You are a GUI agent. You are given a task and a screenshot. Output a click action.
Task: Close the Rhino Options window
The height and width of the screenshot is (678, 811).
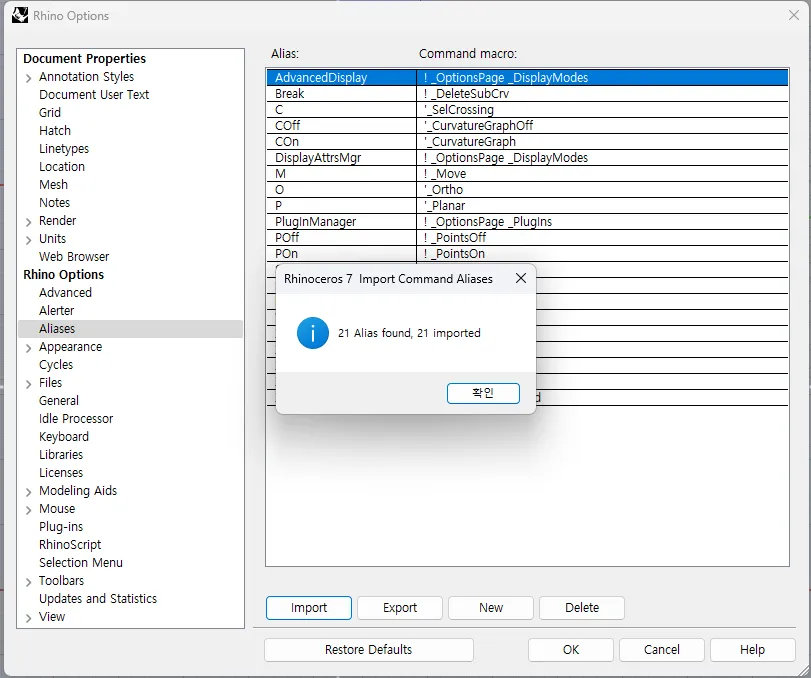793,16
